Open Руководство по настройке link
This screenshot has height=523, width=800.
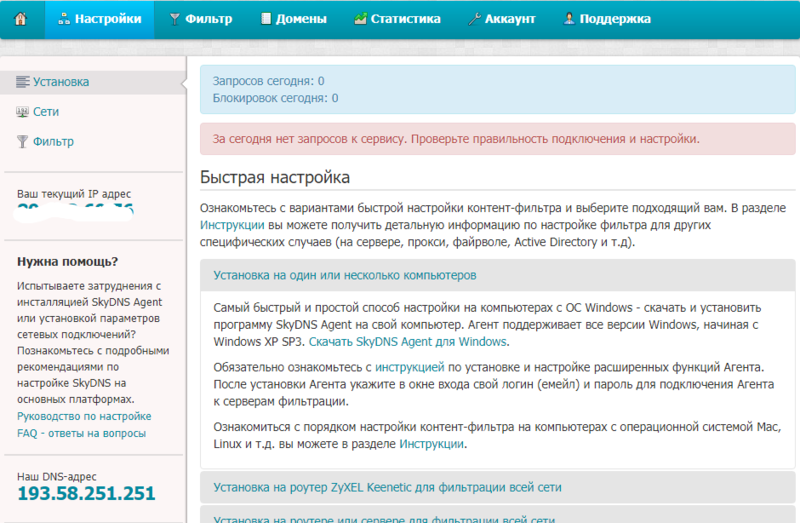tap(84, 416)
